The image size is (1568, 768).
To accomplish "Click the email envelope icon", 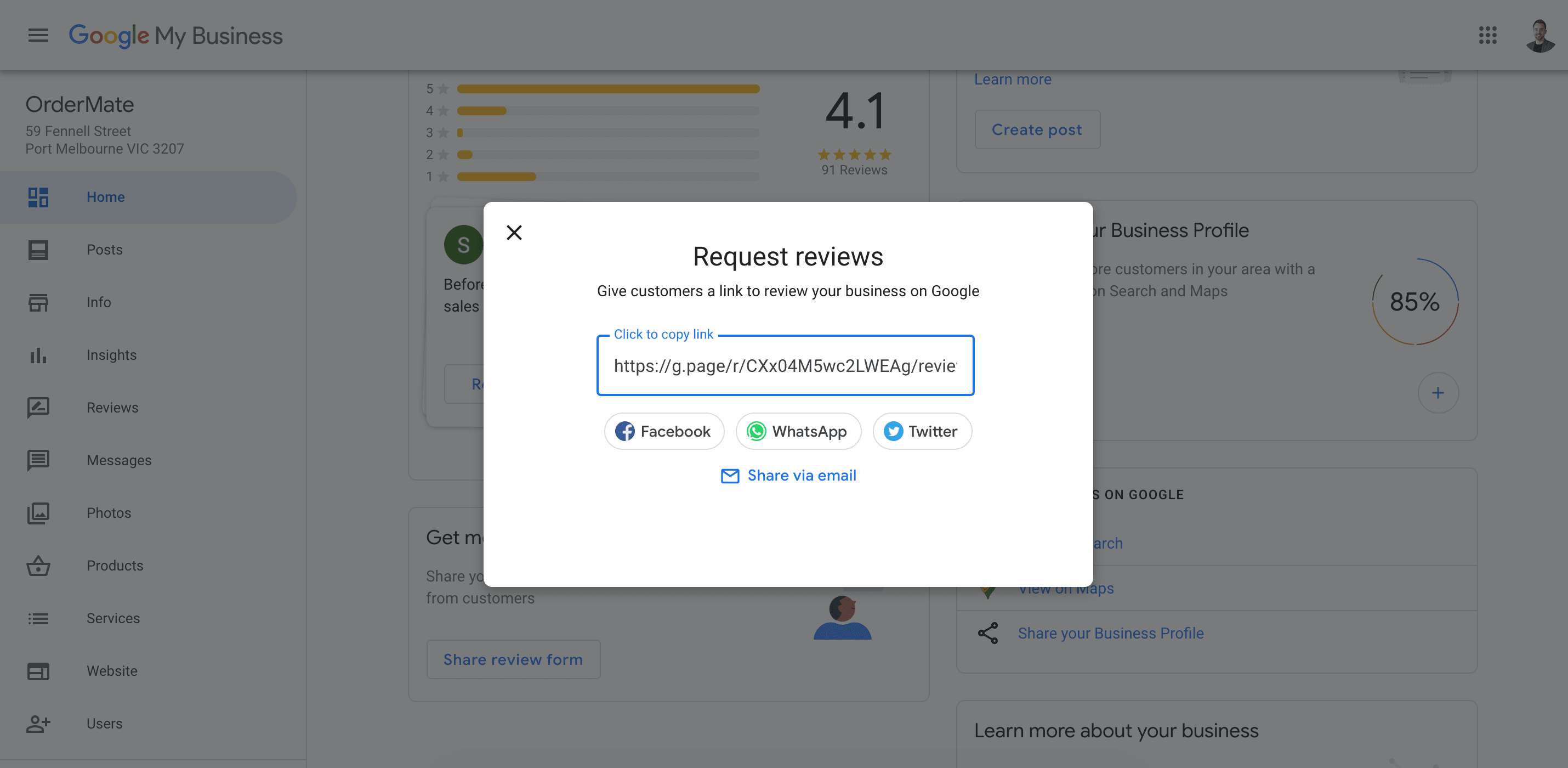I will 730,476.
